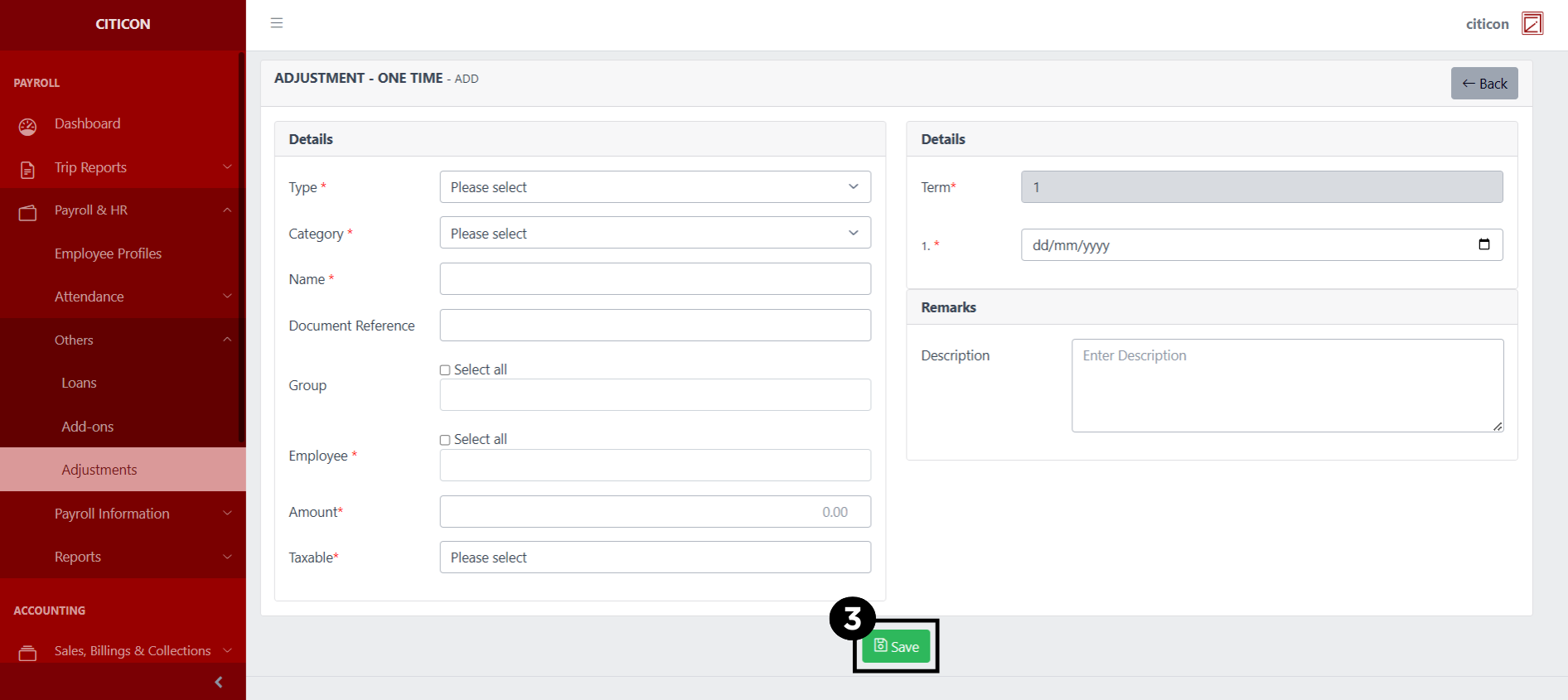Check Select all for Employee
This screenshot has height=700, width=1568.
(x=445, y=440)
